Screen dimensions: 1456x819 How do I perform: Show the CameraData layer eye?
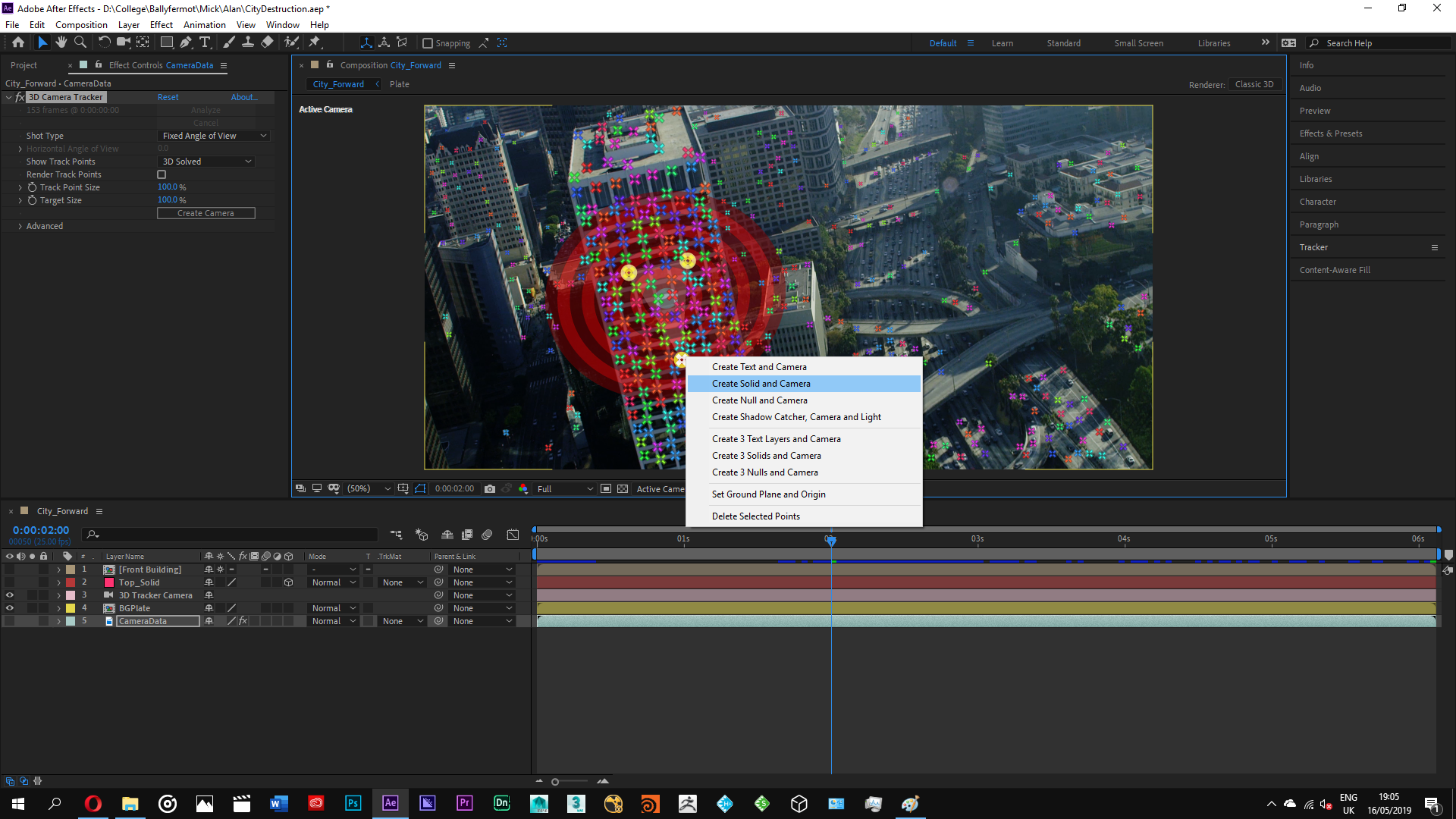click(x=10, y=621)
